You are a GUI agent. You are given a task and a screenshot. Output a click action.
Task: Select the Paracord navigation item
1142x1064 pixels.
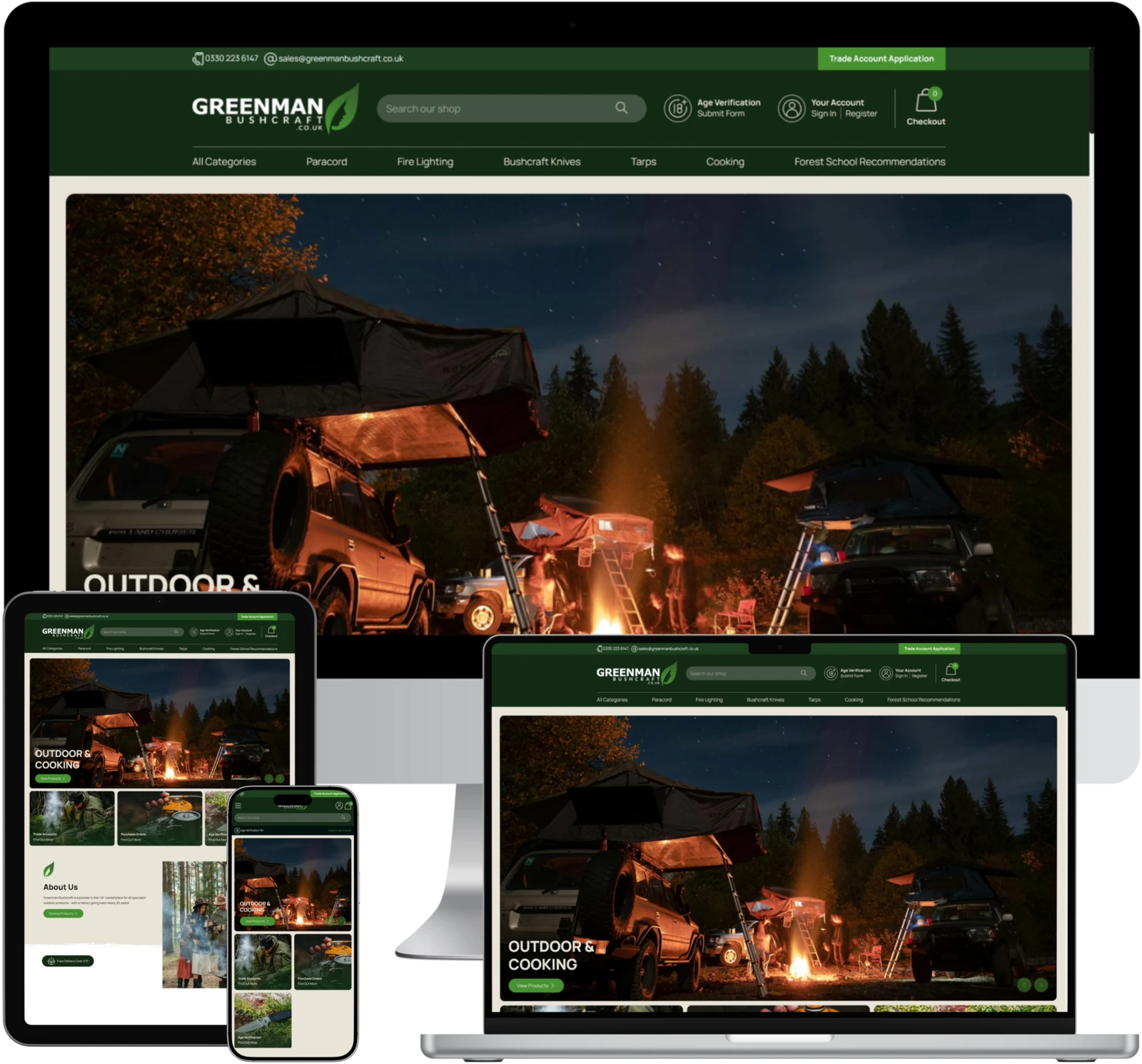tap(326, 162)
